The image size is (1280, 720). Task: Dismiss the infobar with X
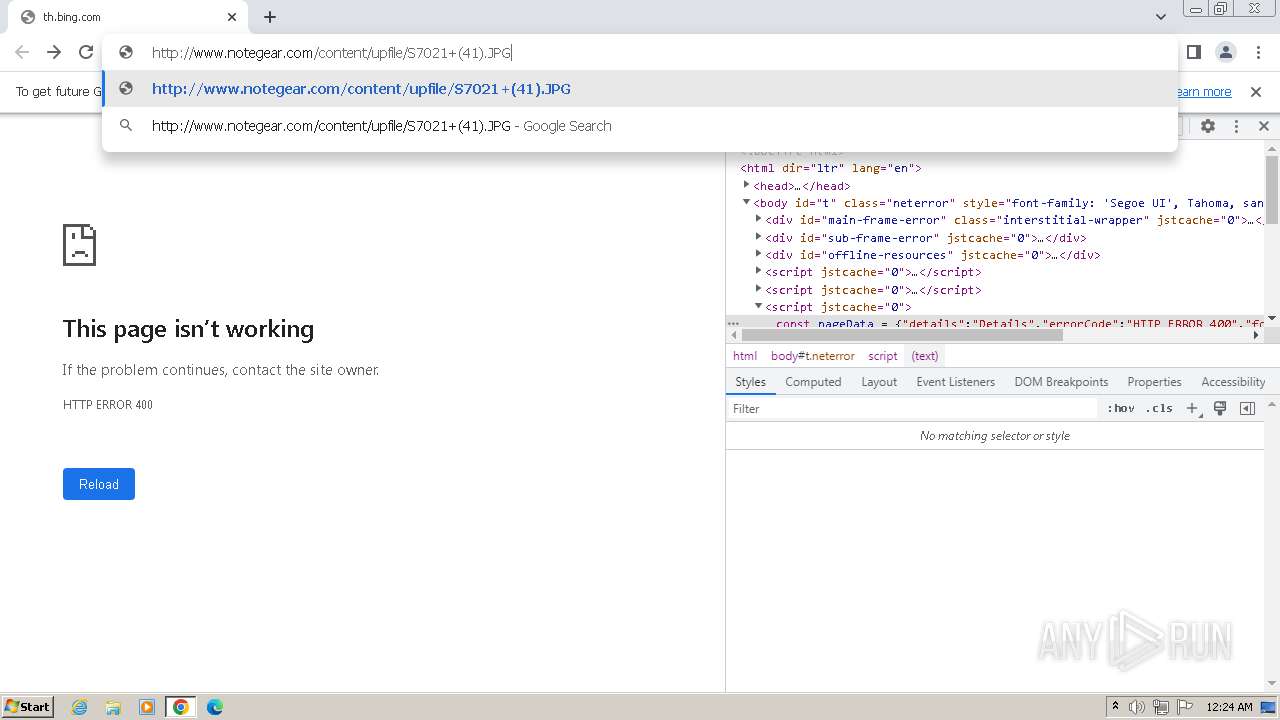[1256, 92]
